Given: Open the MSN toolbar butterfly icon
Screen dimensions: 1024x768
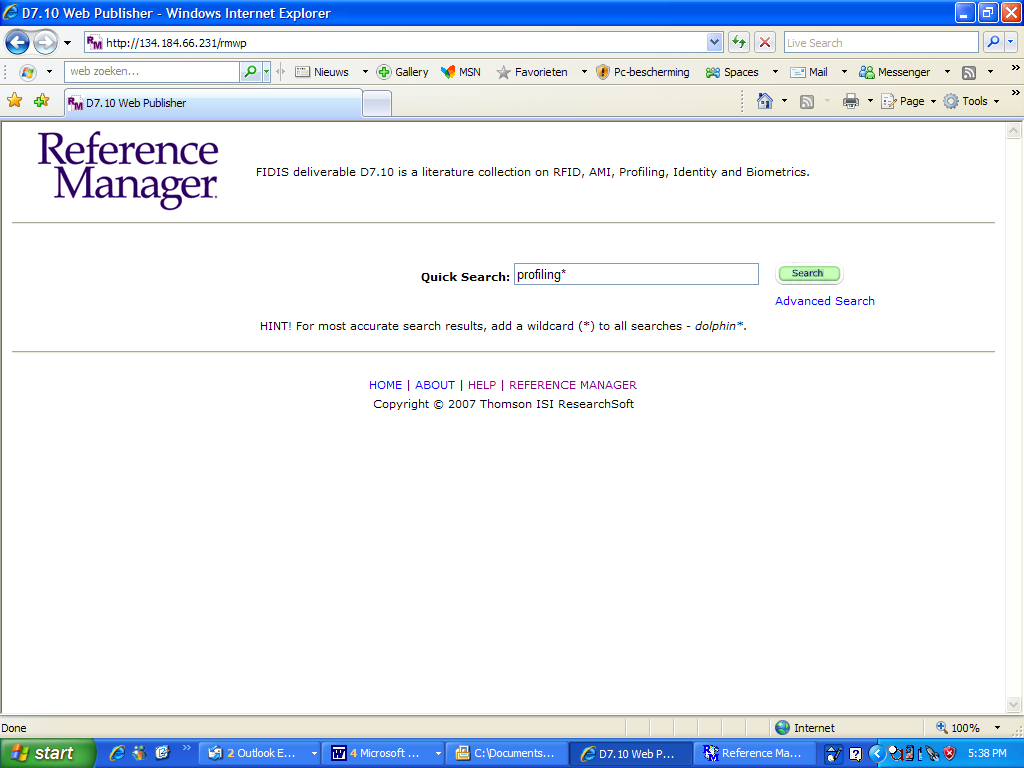Looking at the screenshot, I should tap(449, 72).
